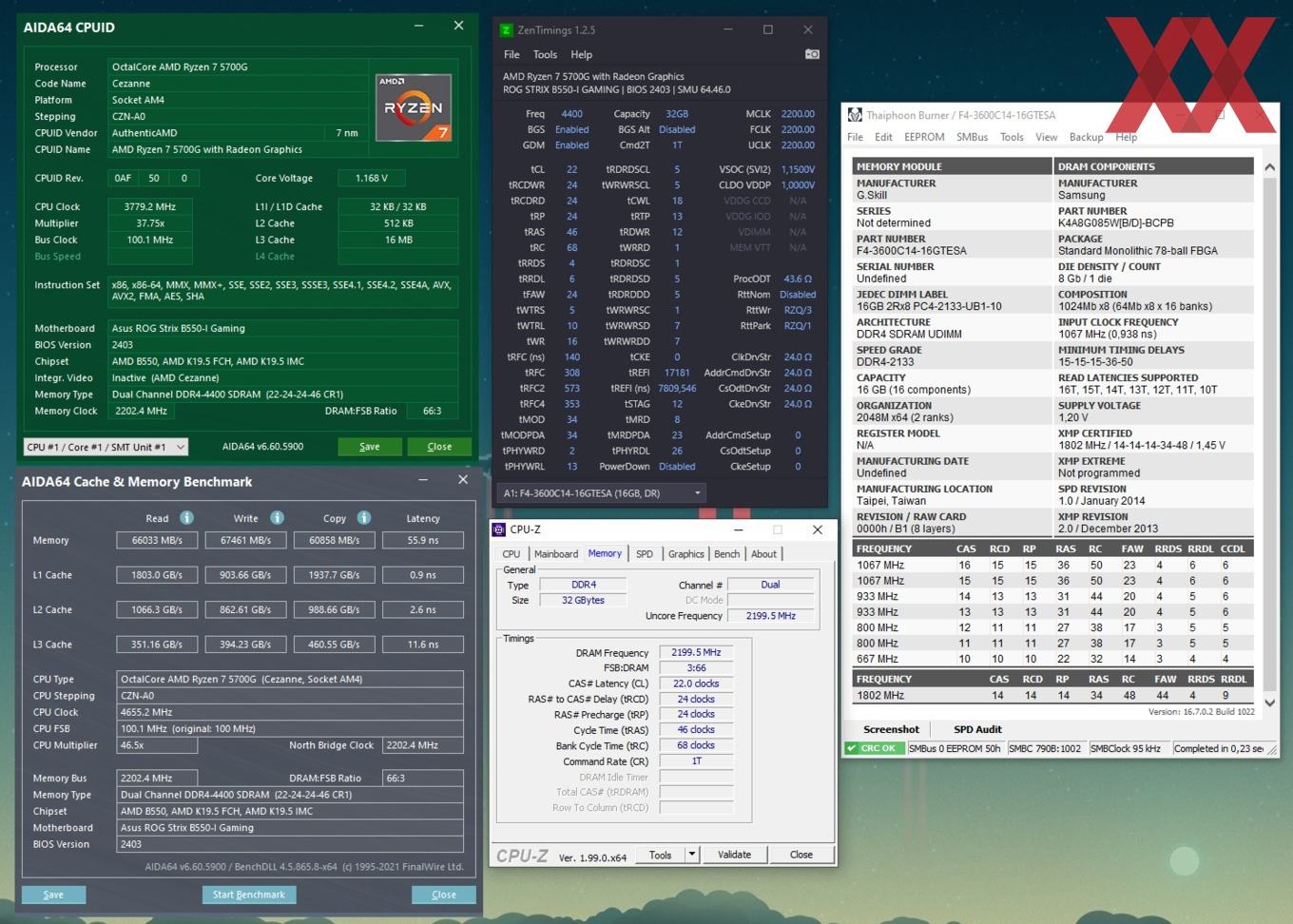Click Close in Cache & Memory Benchmark
1293x924 pixels.
coord(444,895)
